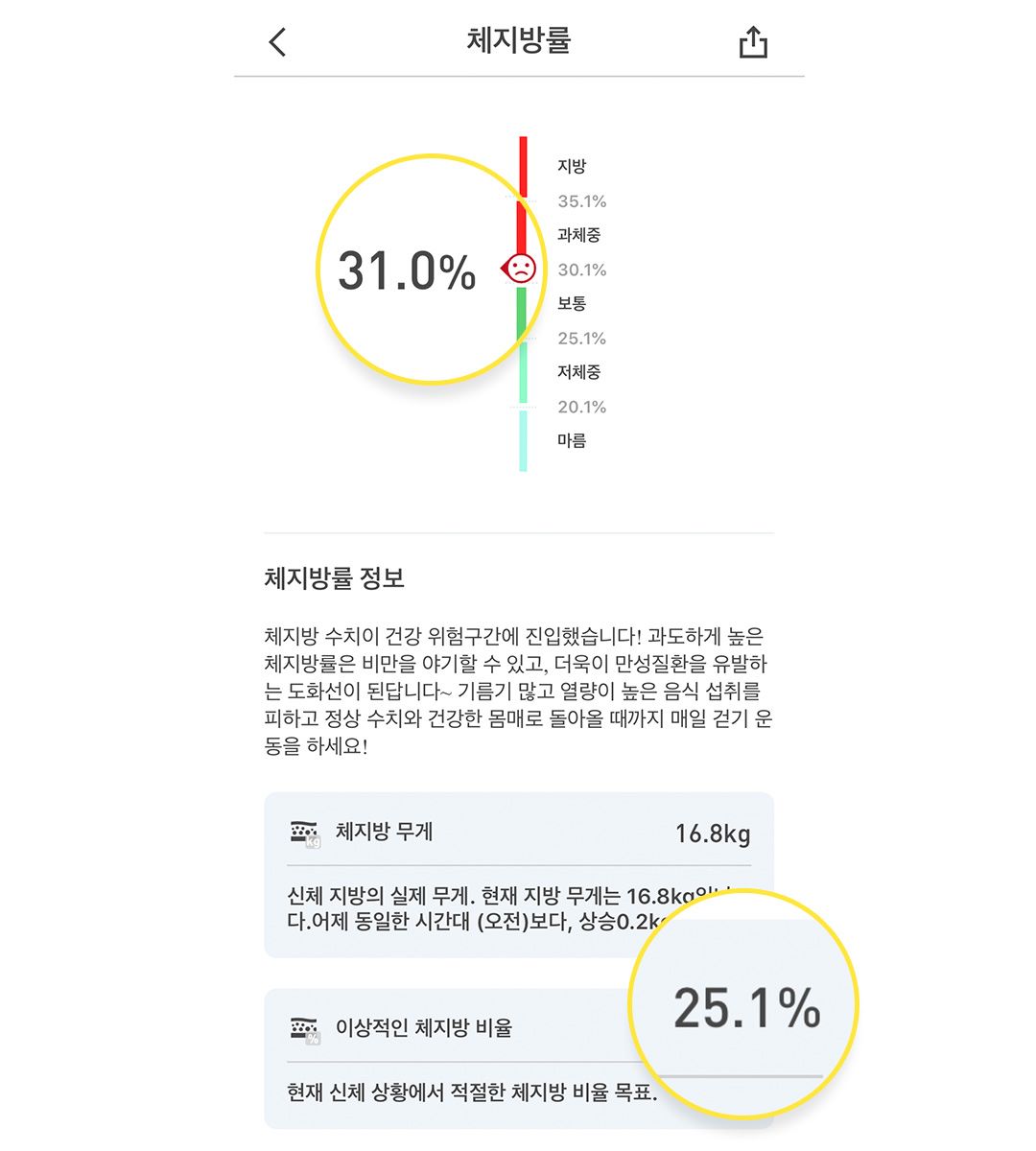Click the 35.1% threshold label

coord(582,201)
